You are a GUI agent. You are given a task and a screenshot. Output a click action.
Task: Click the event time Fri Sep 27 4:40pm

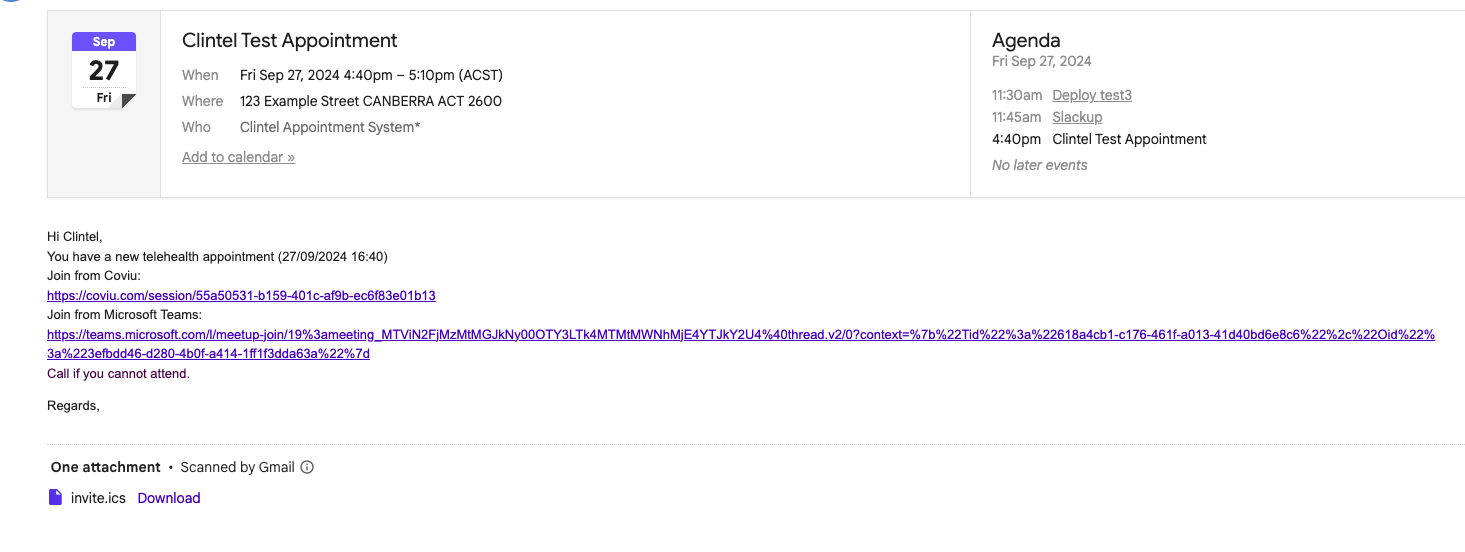click(x=371, y=75)
